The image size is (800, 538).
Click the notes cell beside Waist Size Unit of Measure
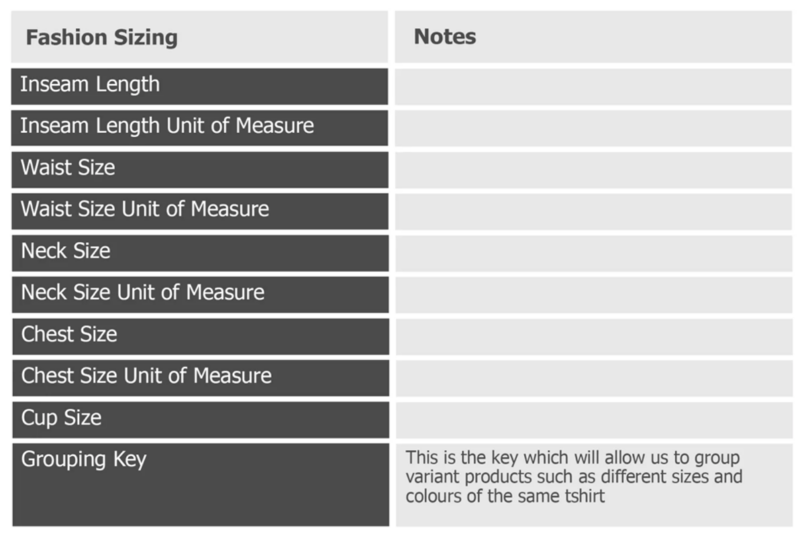click(x=594, y=211)
